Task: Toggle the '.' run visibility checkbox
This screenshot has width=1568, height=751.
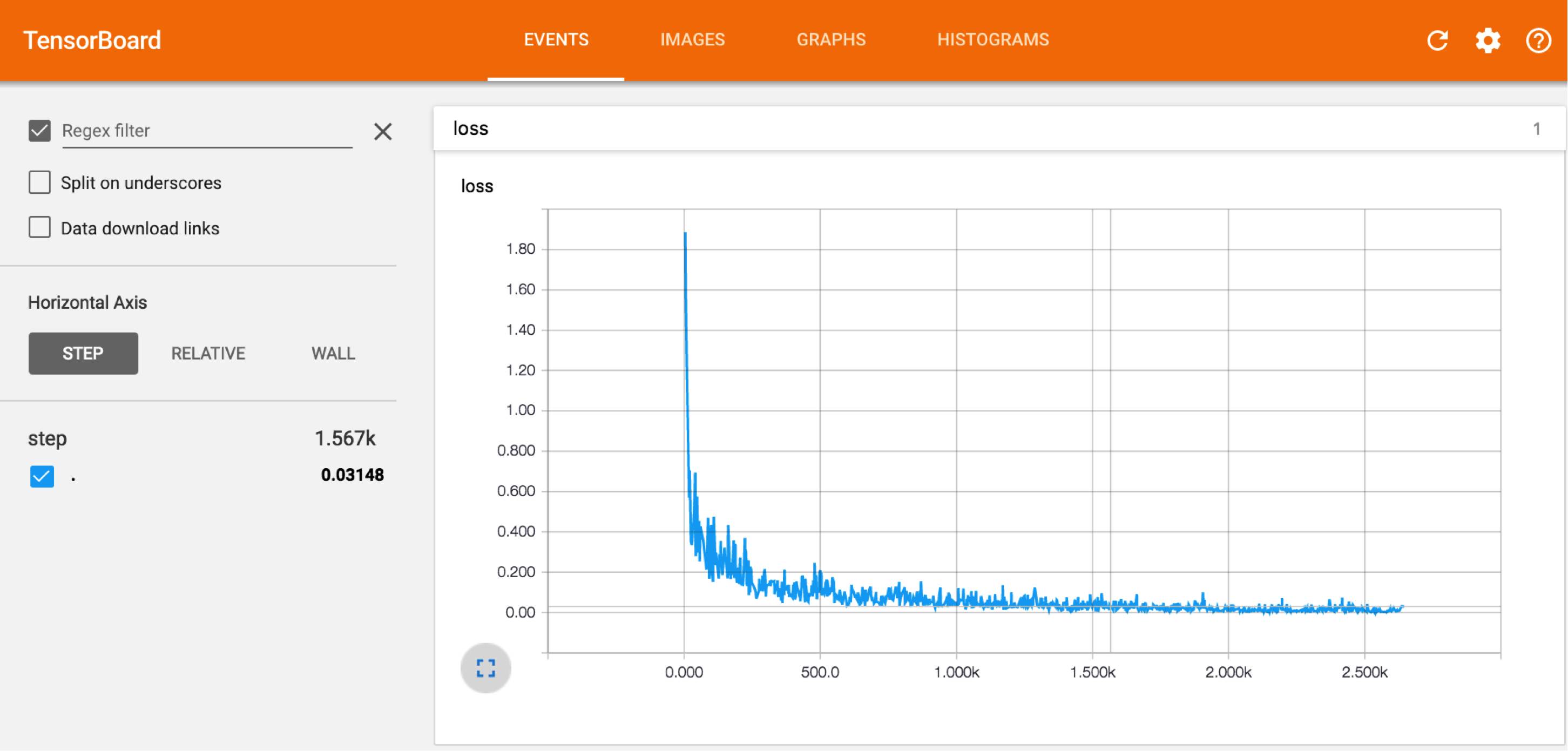Action: pyautogui.click(x=42, y=476)
